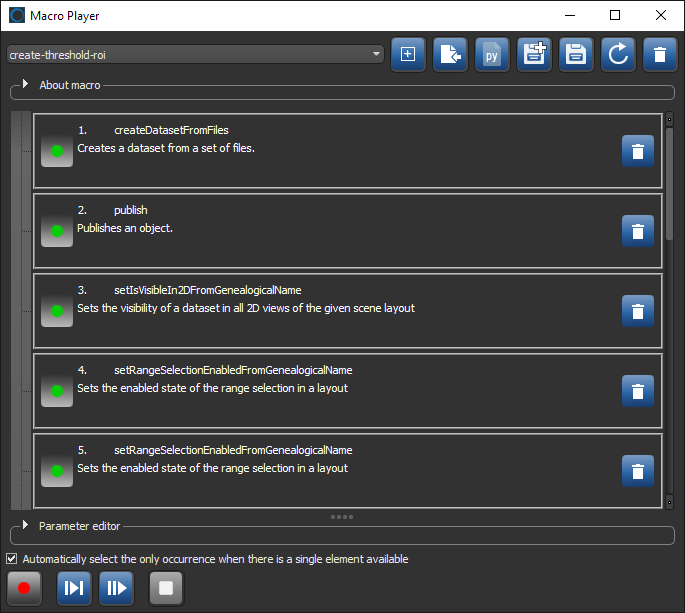The image size is (685, 613).
Task: Delete the createDatasetFromFiles step
Action: pyautogui.click(x=637, y=152)
